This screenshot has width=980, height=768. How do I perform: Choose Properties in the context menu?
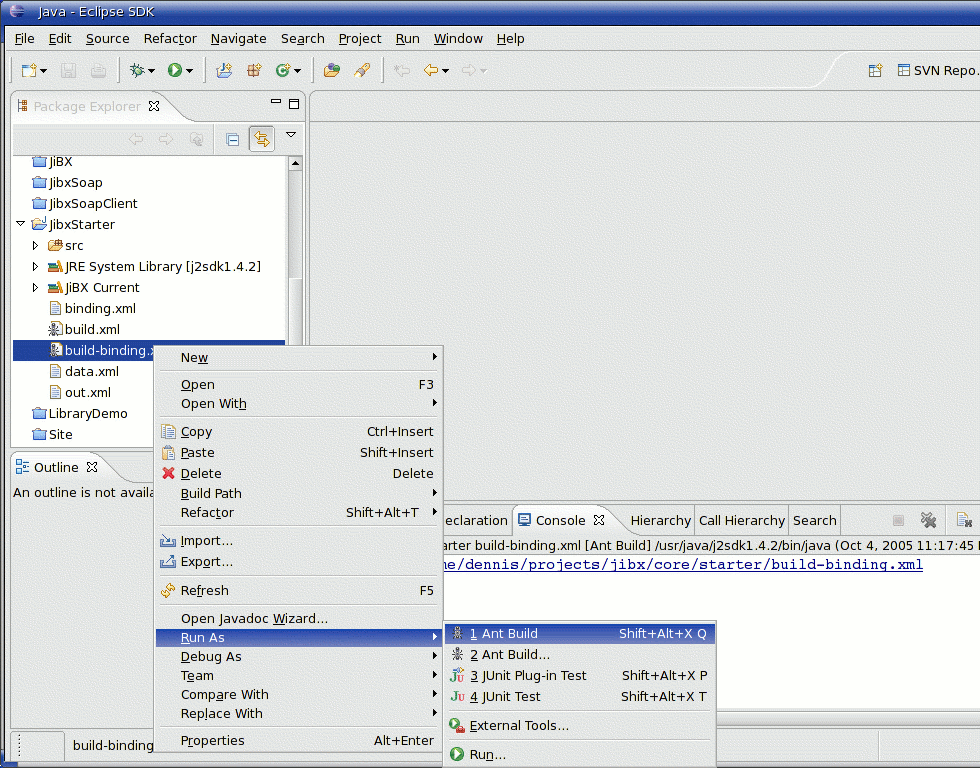click(212, 740)
